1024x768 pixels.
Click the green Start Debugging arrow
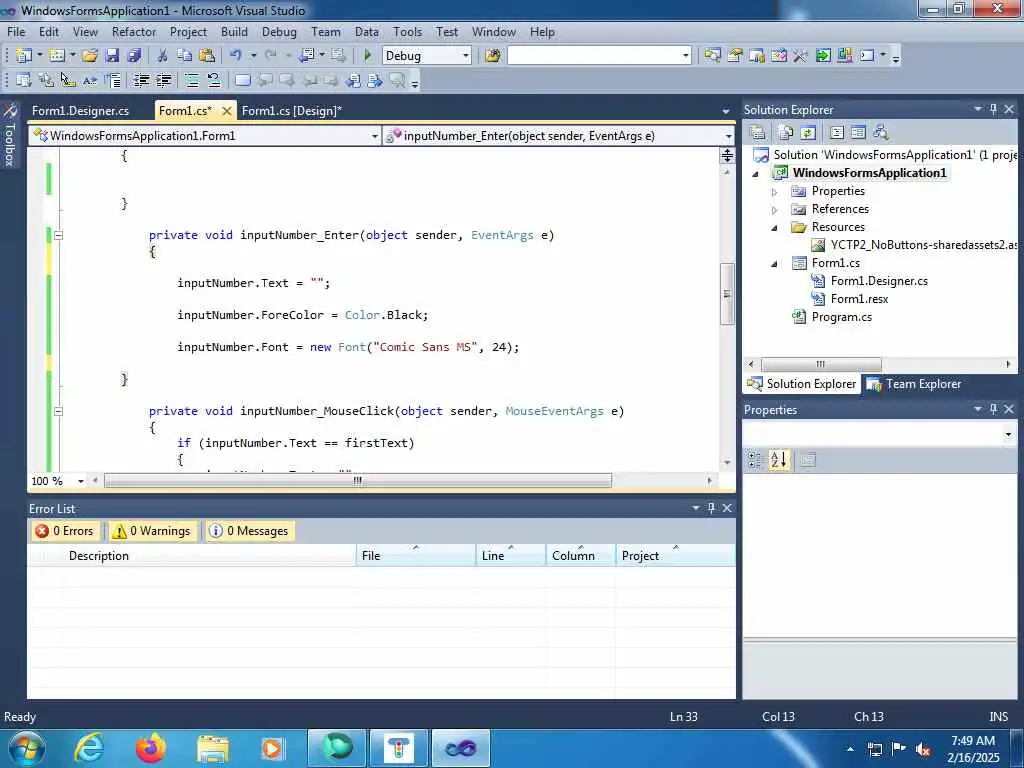click(368, 56)
